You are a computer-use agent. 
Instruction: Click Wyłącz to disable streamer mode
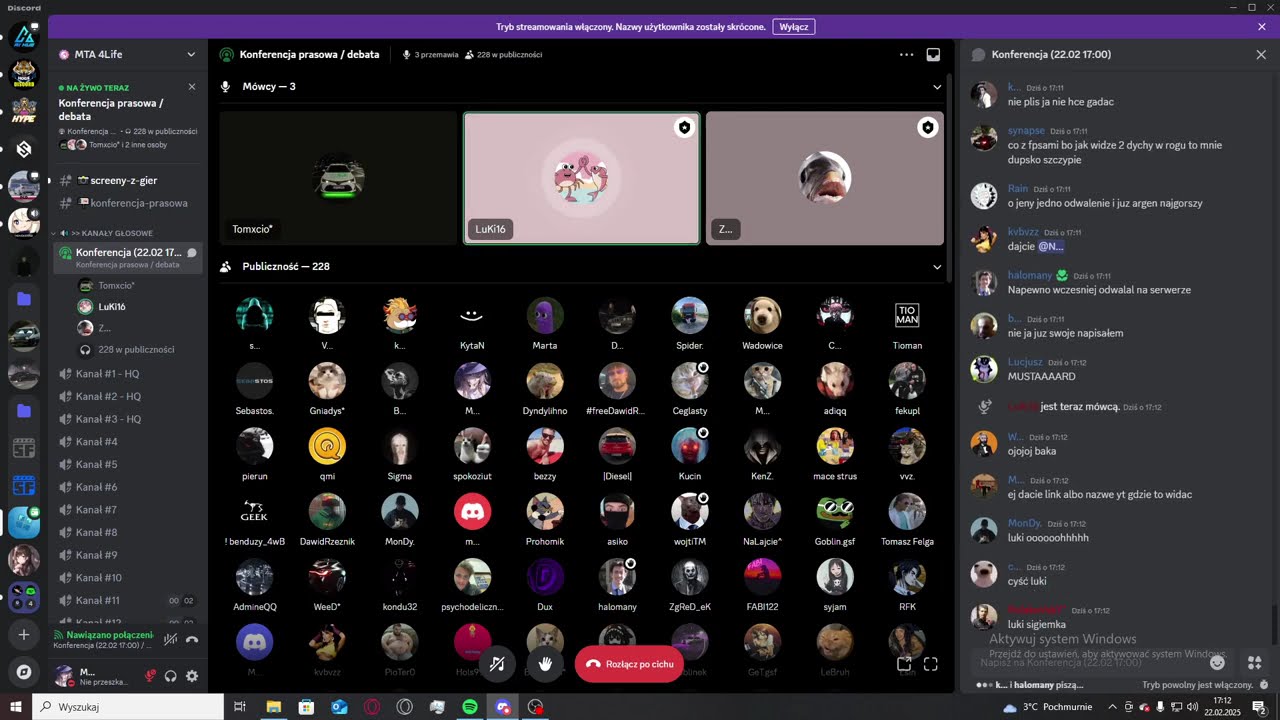(794, 27)
